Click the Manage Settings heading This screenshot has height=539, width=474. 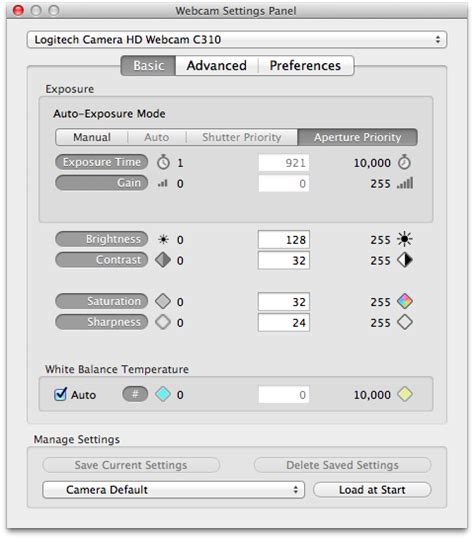[77, 439]
